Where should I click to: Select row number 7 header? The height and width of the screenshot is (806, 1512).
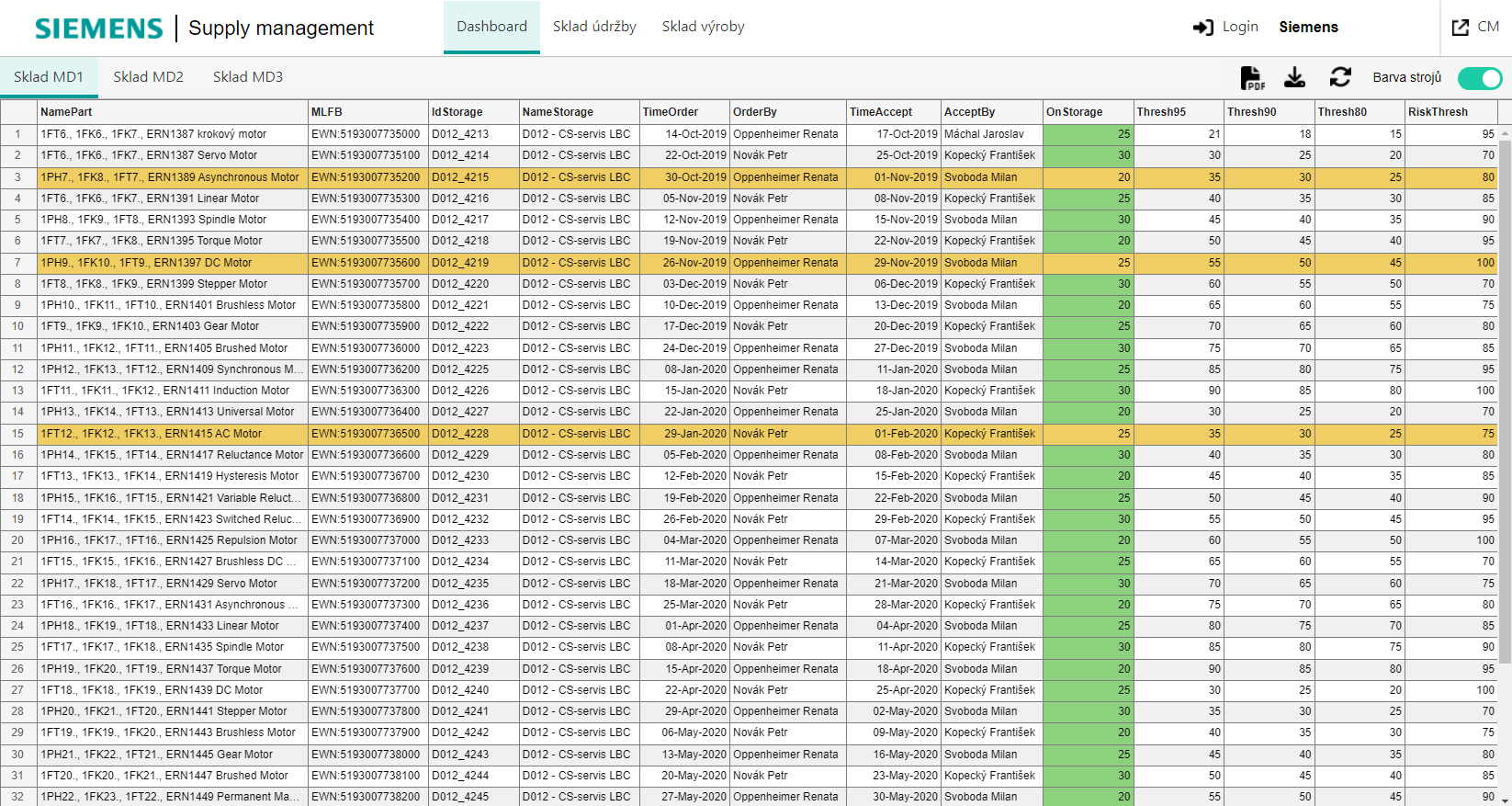17,263
